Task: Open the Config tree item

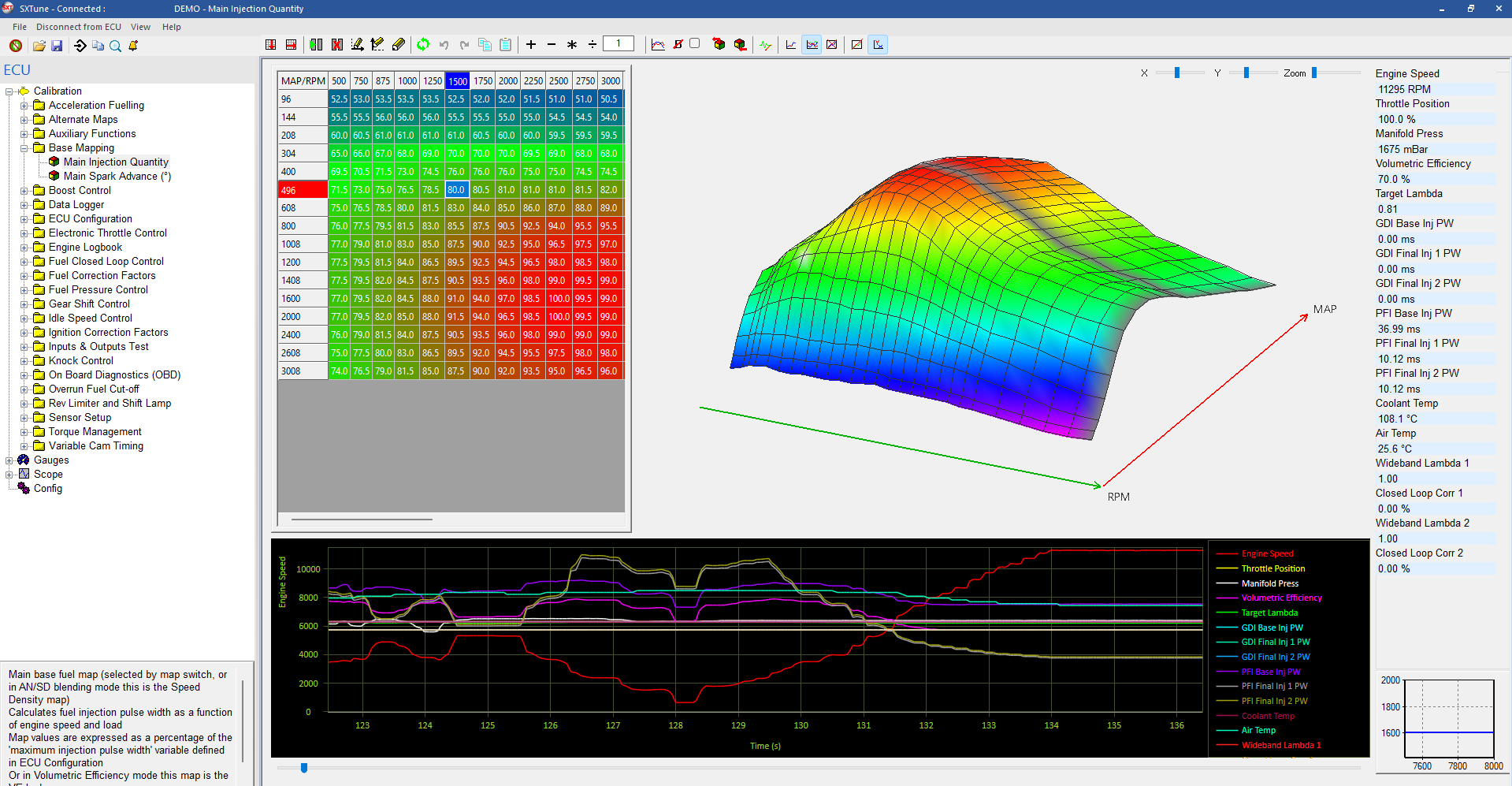Action: 47,489
